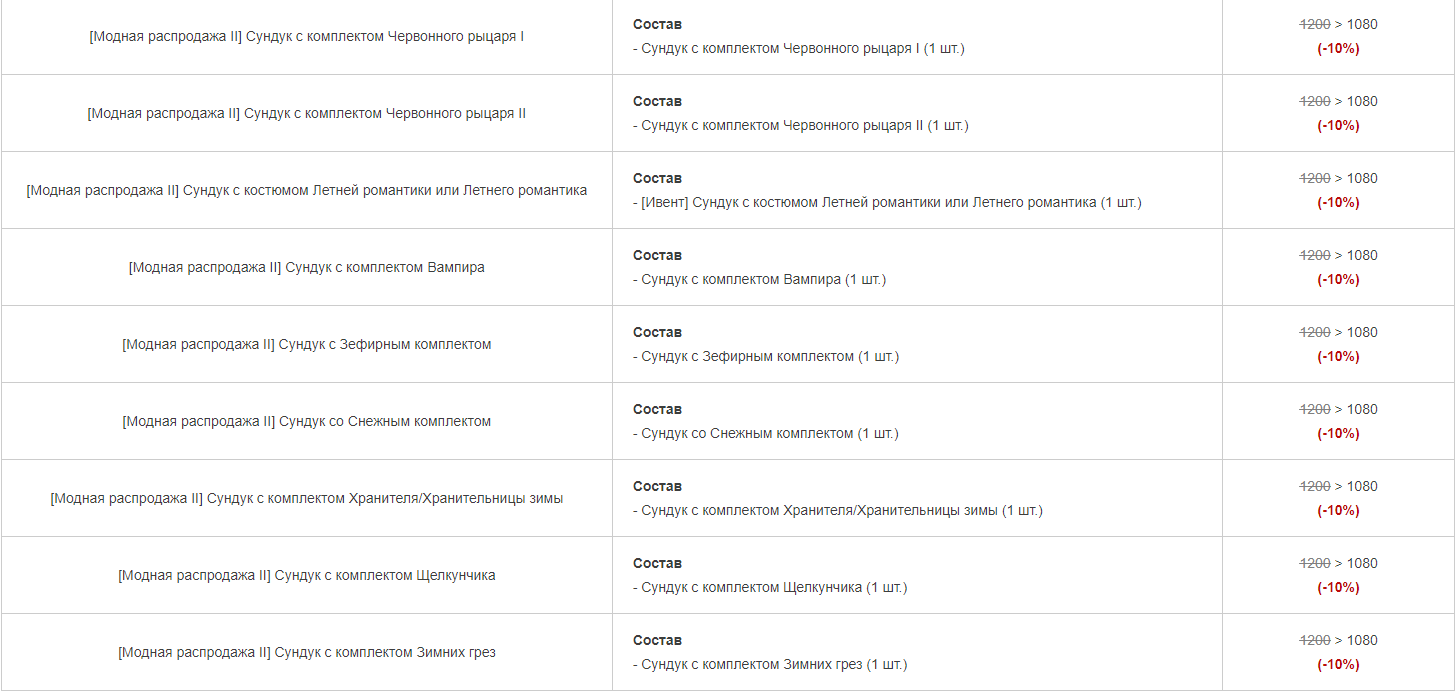This screenshot has width=1456, height=692.
Task: Click the Зефирным комплектом chest name
Action: tap(307, 344)
